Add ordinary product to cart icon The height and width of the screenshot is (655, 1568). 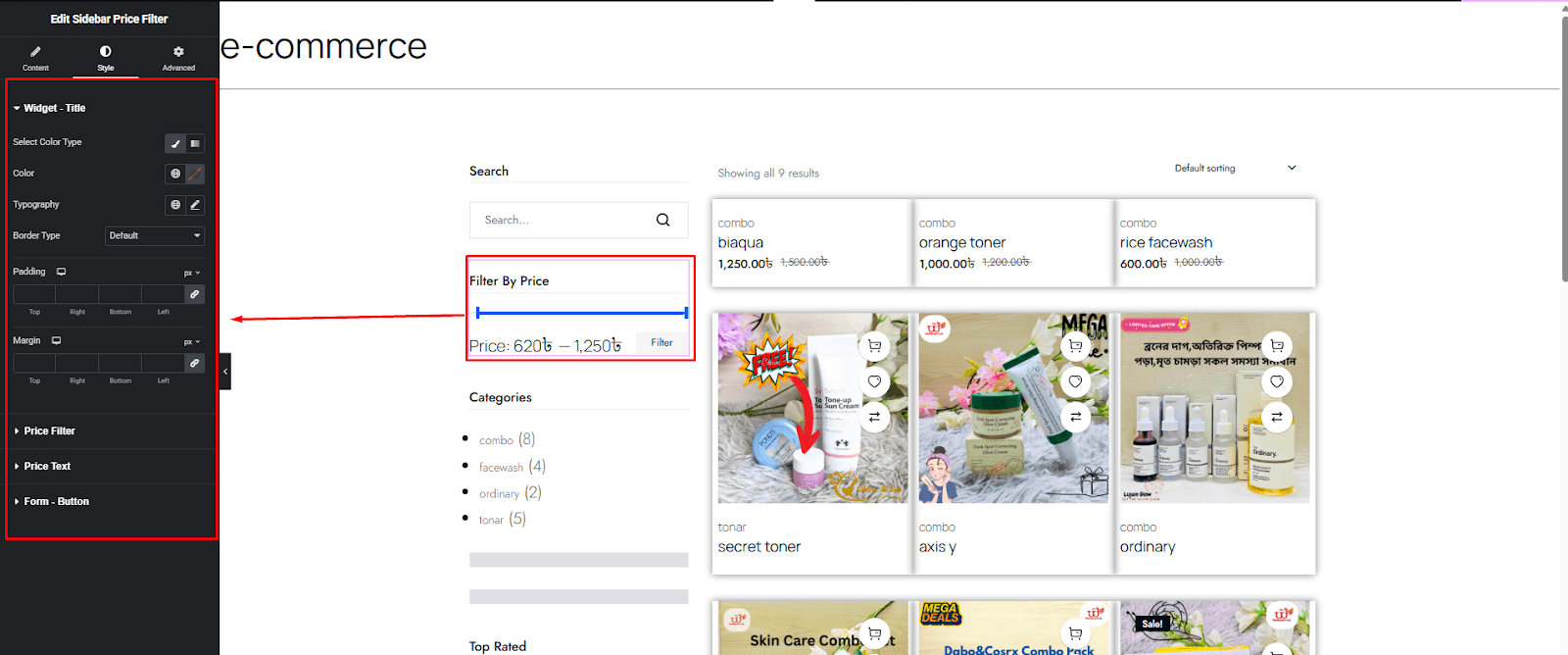tap(1277, 346)
